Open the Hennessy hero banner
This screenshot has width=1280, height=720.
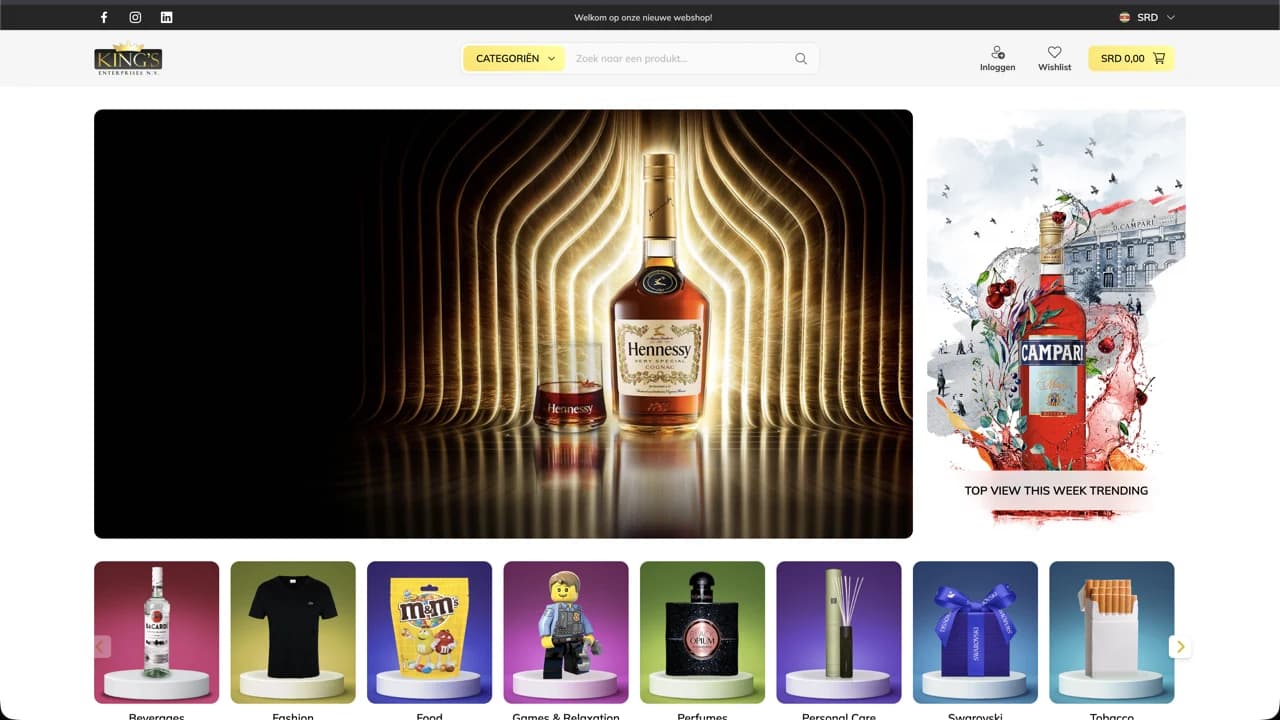point(503,324)
